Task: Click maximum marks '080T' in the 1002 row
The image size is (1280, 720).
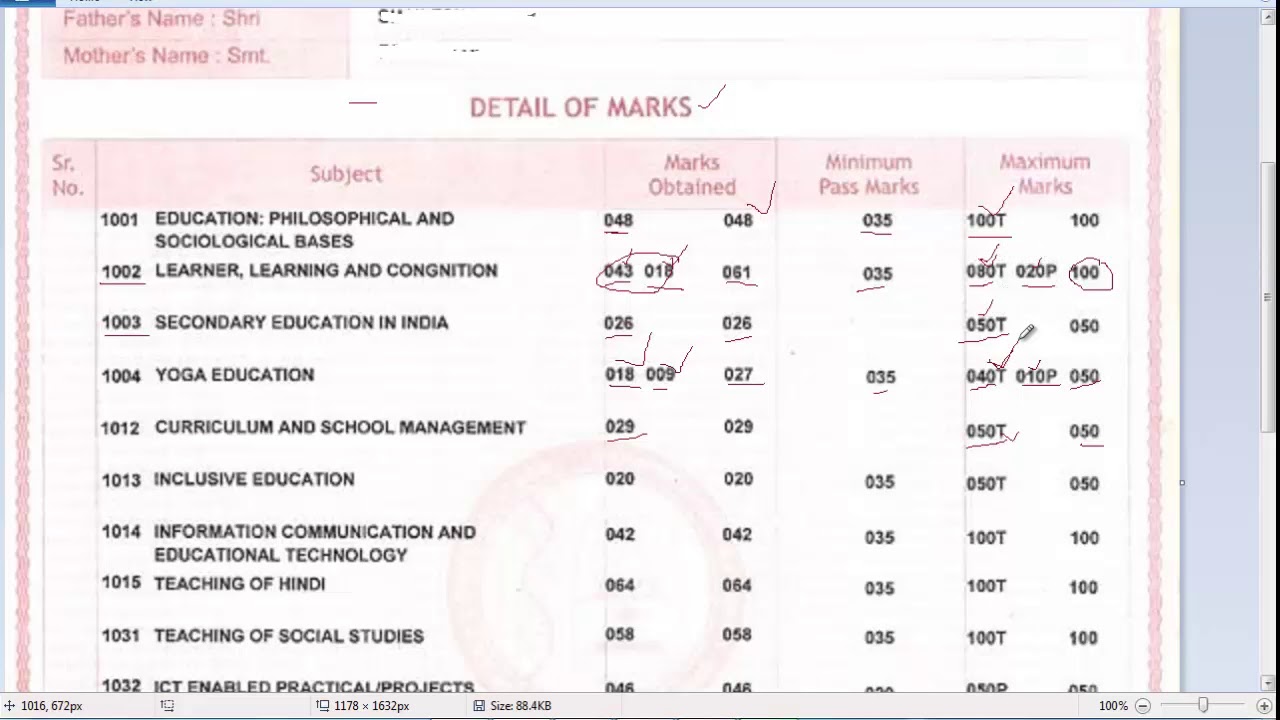Action: coord(986,272)
